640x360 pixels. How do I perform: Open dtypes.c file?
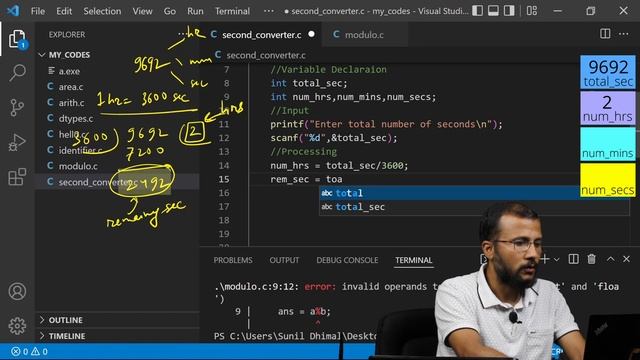tap(76, 118)
